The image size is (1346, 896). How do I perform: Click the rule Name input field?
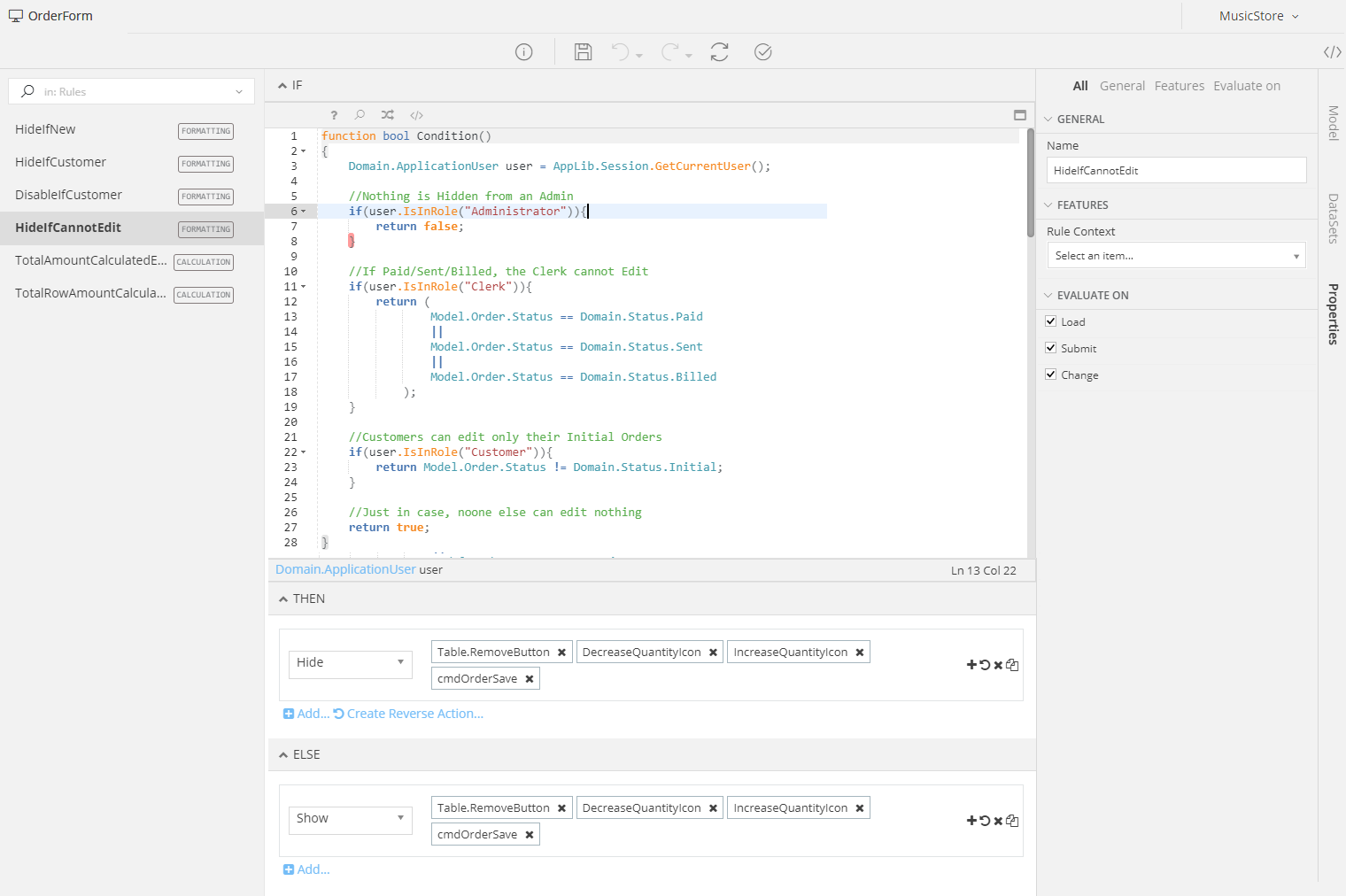click(1176, 170)
